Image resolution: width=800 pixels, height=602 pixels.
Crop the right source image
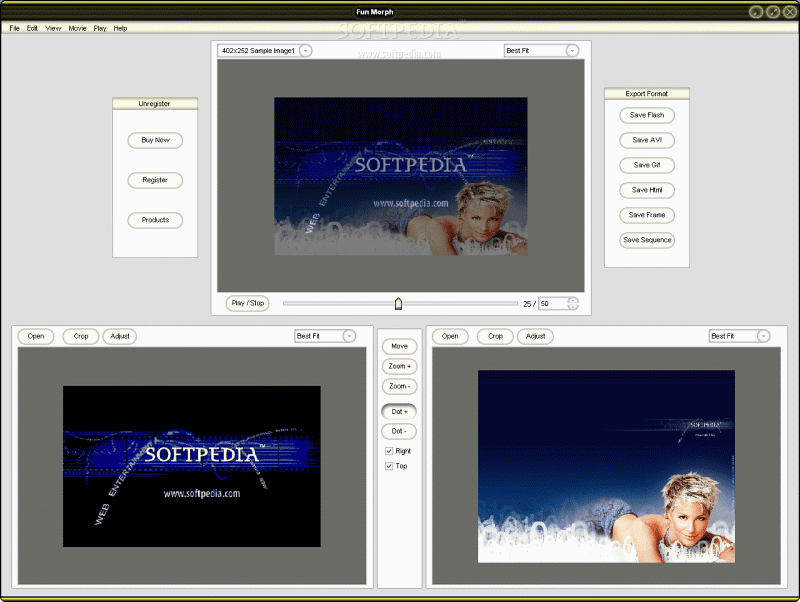[x=495, y=337]
